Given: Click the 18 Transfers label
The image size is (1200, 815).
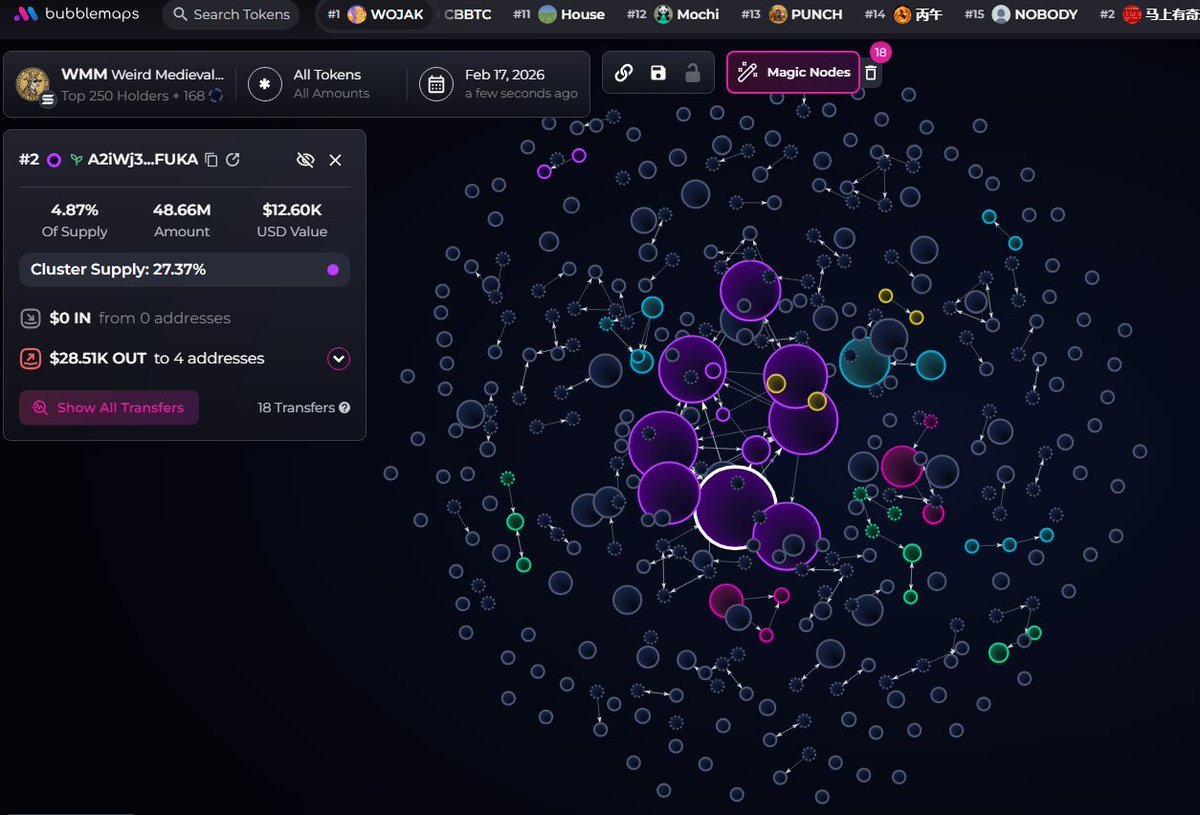Looking at the screenshot, I should (296, 408).
